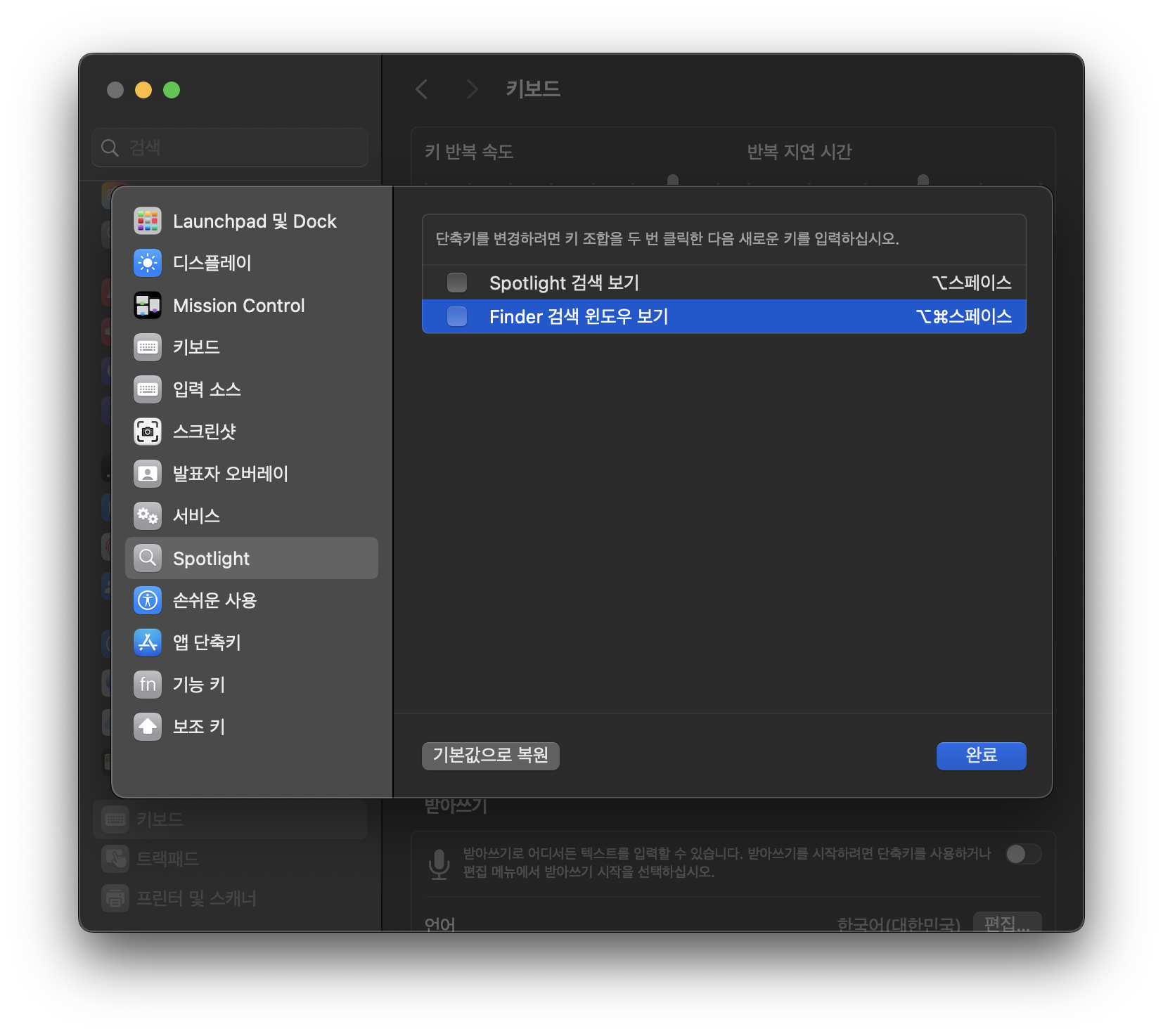Screen dimensions: 1163x1036
Task: Adjust the 반복 지연 시간 slider knob
Action: point(923,180)
